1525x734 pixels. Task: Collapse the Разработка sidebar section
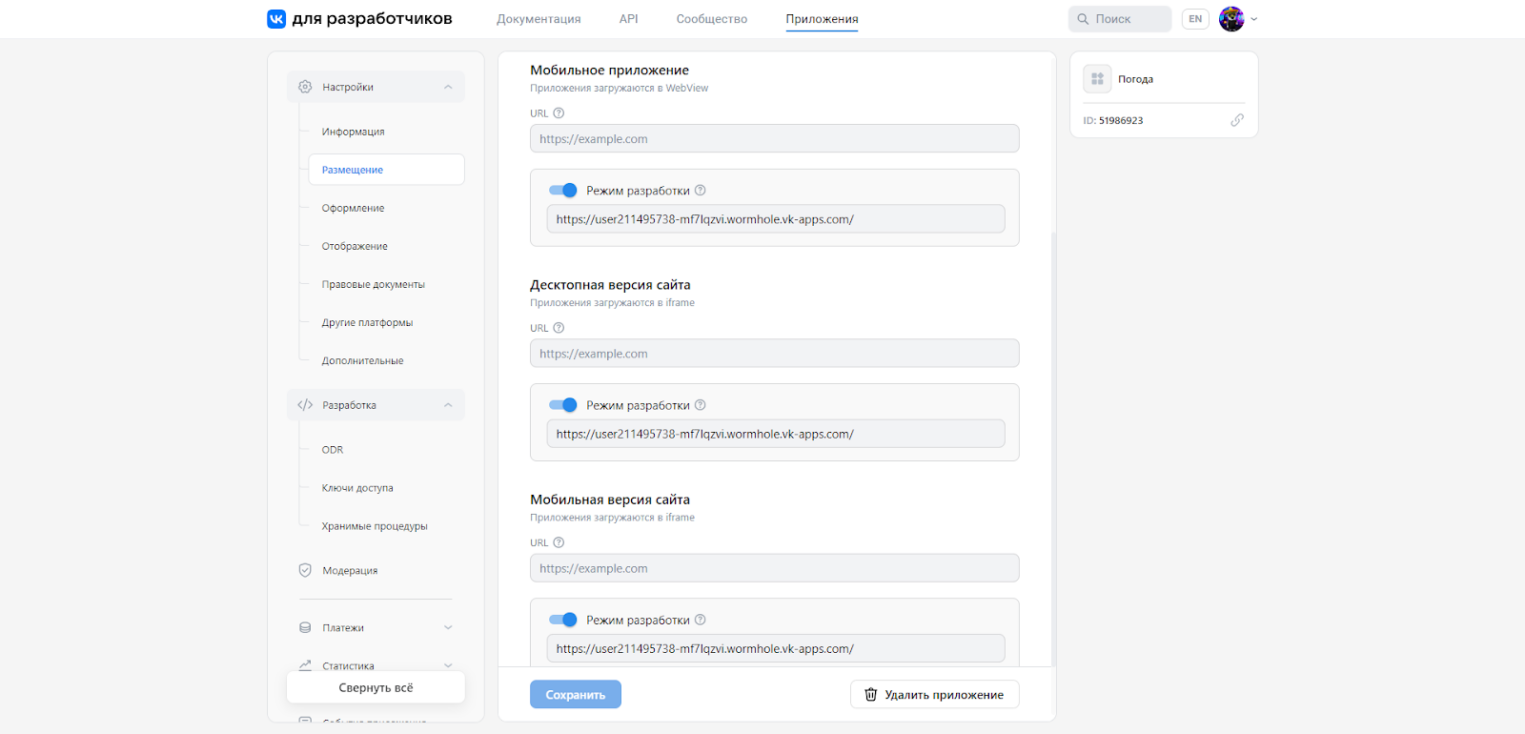tap(447, 405)
